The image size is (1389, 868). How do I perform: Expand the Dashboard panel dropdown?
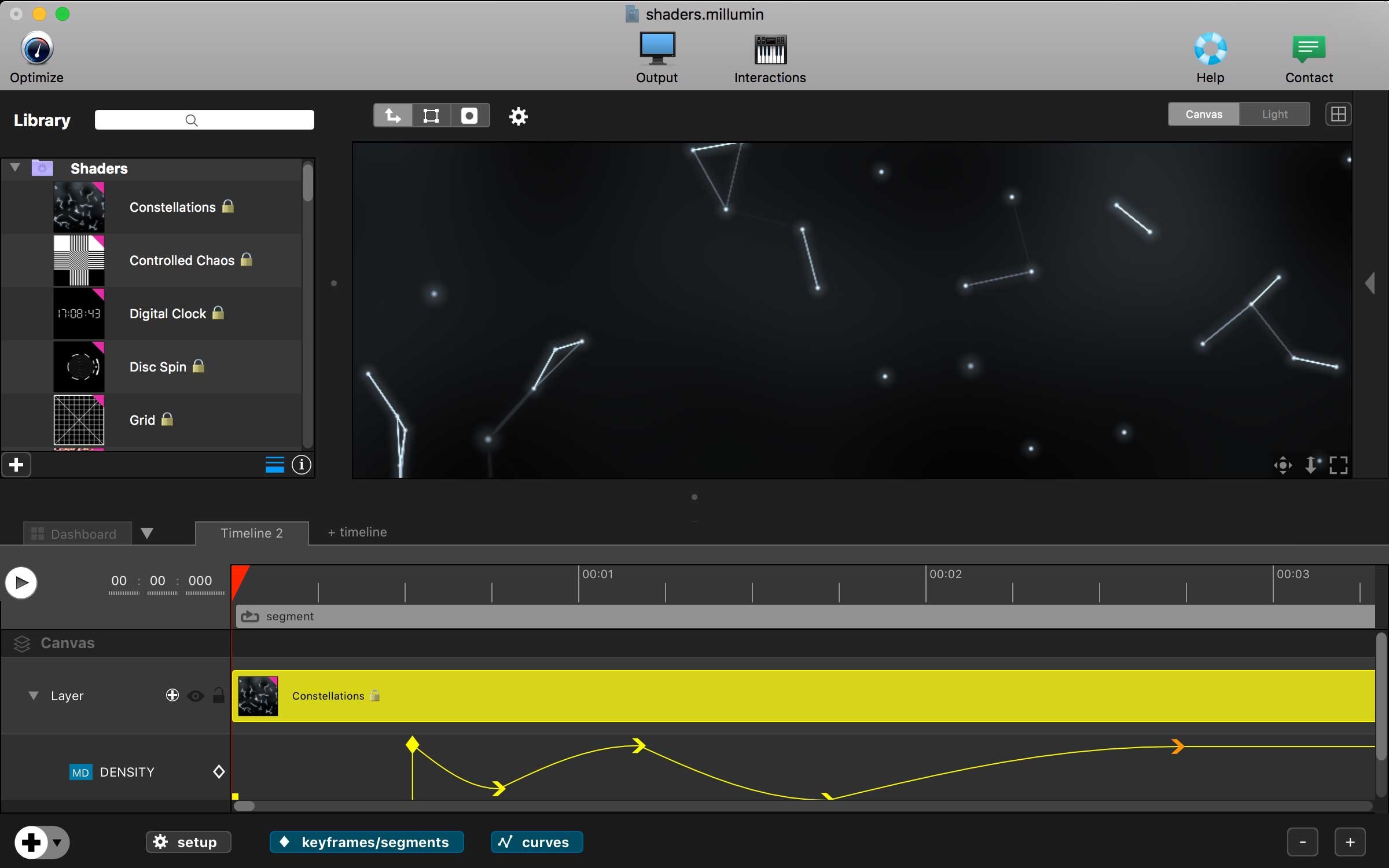pyautogui.click(x=147, y=531)
